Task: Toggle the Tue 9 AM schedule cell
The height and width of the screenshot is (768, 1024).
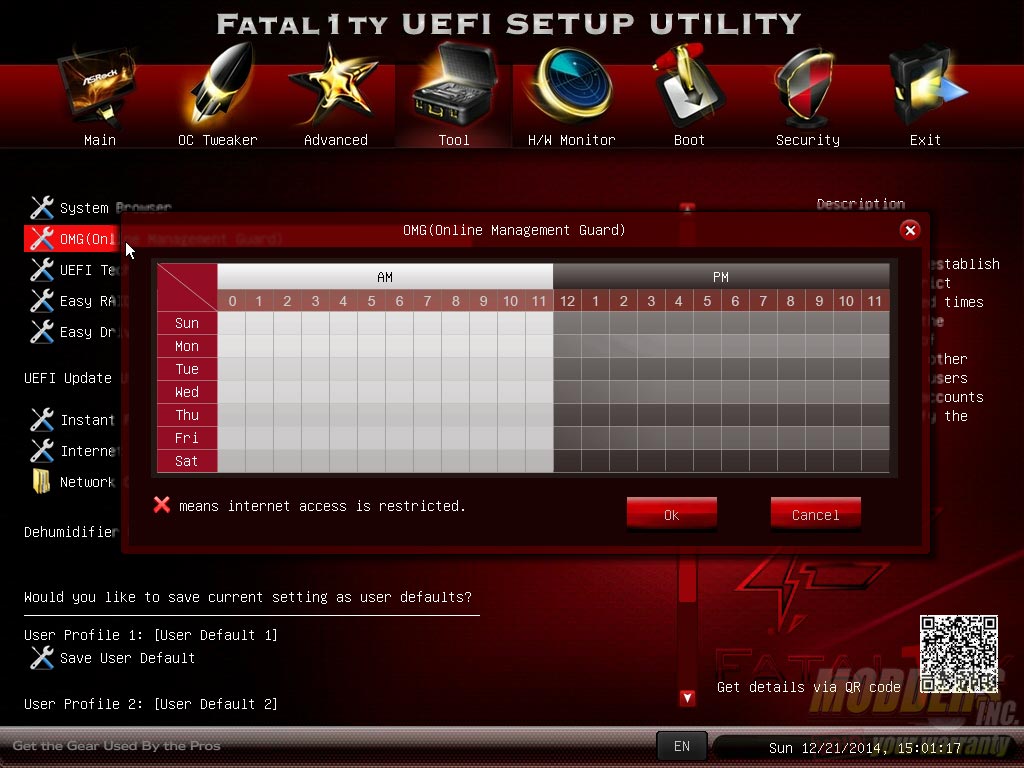Action: (x=483, y=369)
